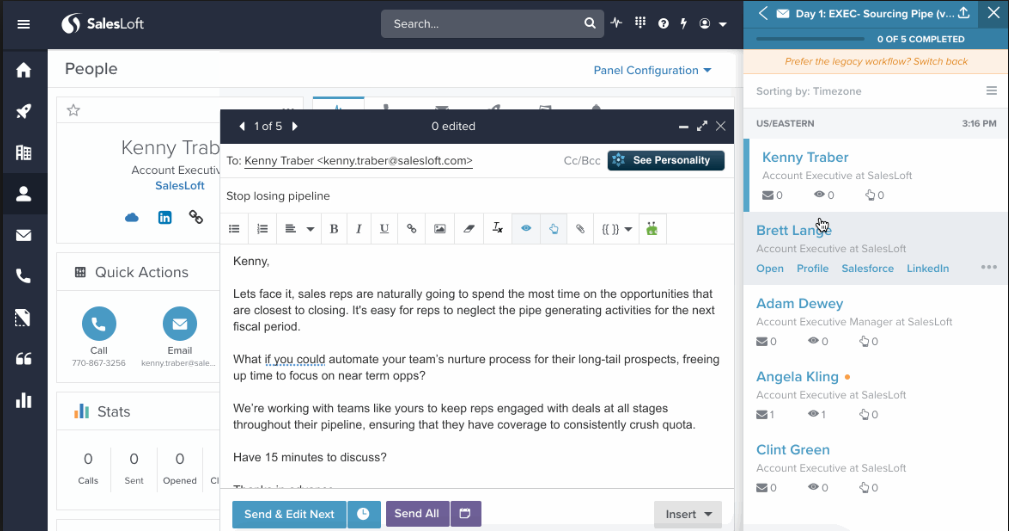Insert a numbered list
This screenshot has width=1009, height=531.
point(263,228)
